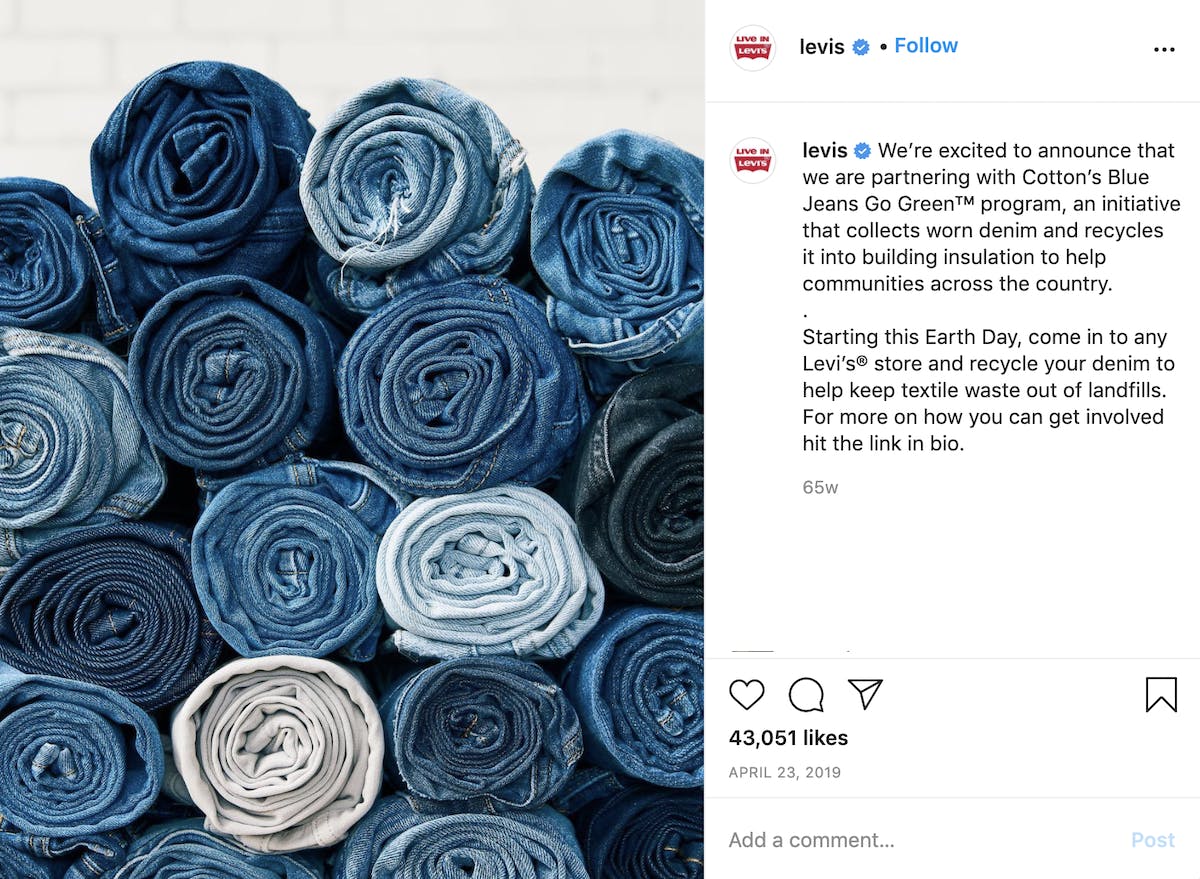1200x879 pixels.
Task: Open comments via the speech bubble icon
Action: tap(806, 694)
